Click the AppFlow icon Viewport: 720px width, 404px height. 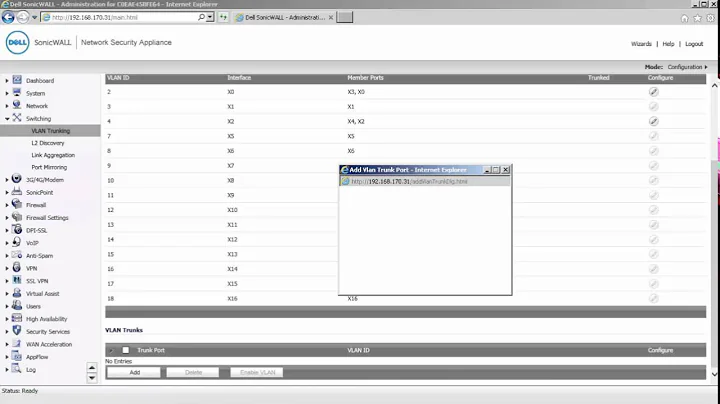[x=17, y=356]
